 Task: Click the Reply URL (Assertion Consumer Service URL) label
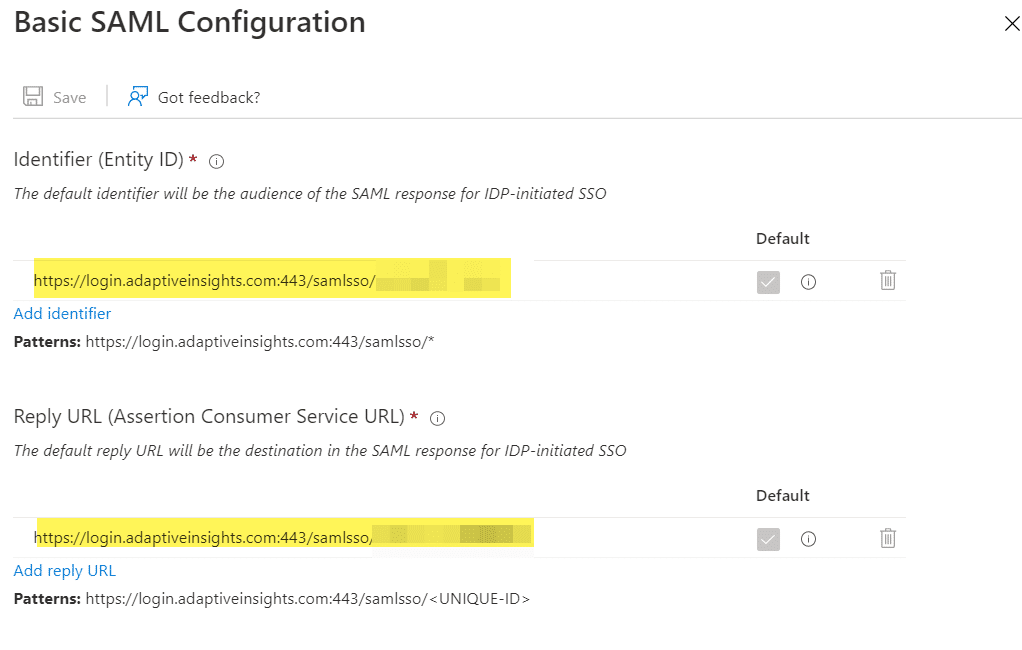(208, 417)
